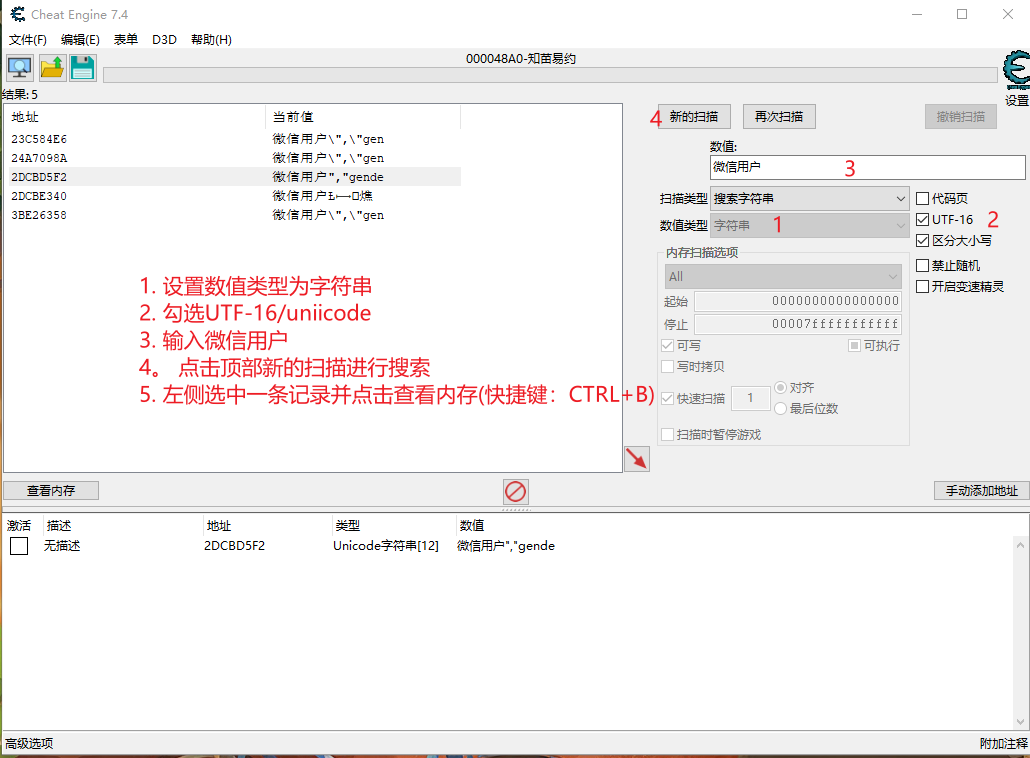
Task: Open Cheat Engine settings logo
Action: pos(1017,71)
